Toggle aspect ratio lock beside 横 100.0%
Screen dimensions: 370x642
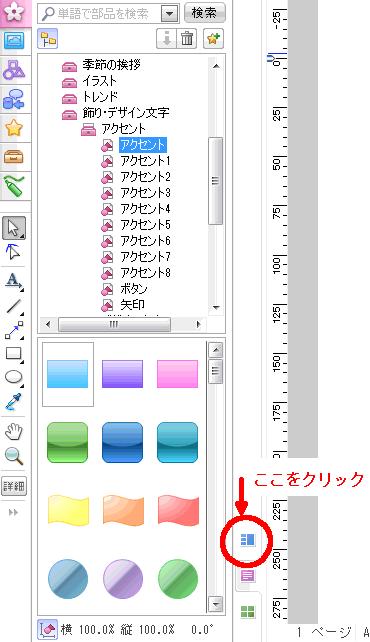tap(47, 629)
